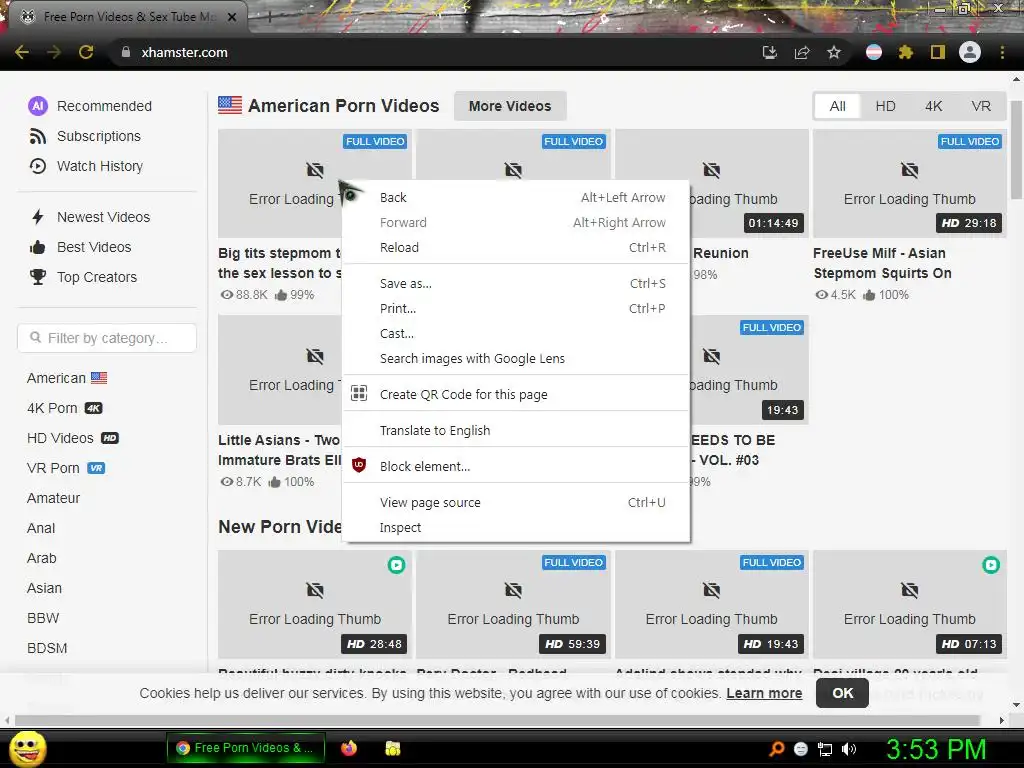Choose Print... in the context menu

(x=516, y=308)
